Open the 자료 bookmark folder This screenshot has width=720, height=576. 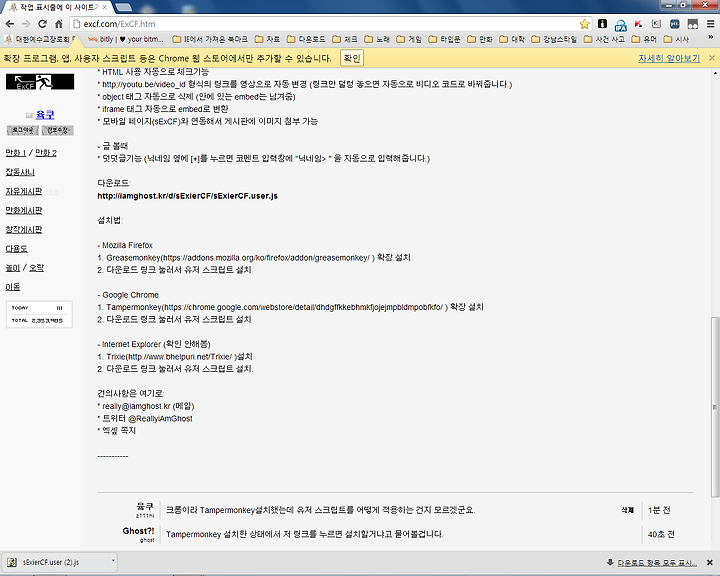click(267, 39)
